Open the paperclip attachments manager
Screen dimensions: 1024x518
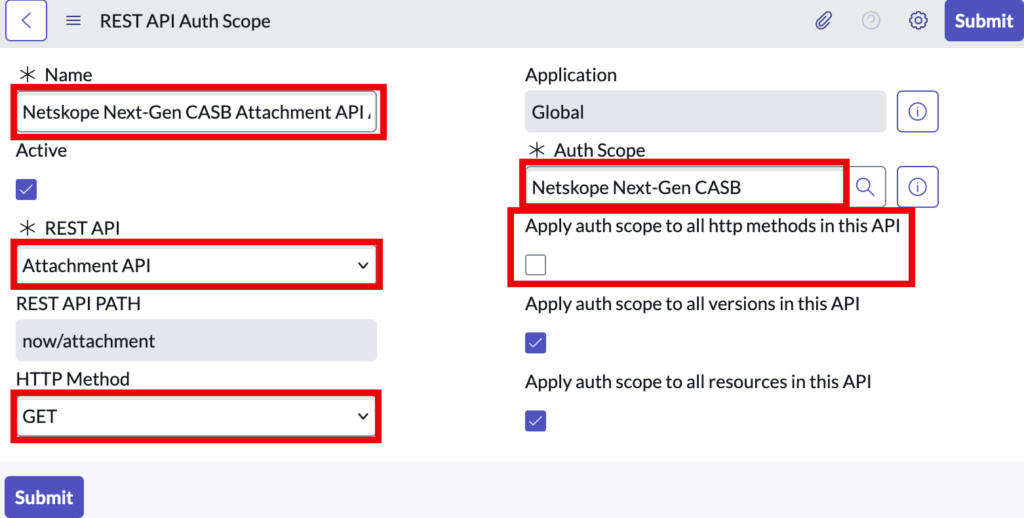[x=824, y=21]
